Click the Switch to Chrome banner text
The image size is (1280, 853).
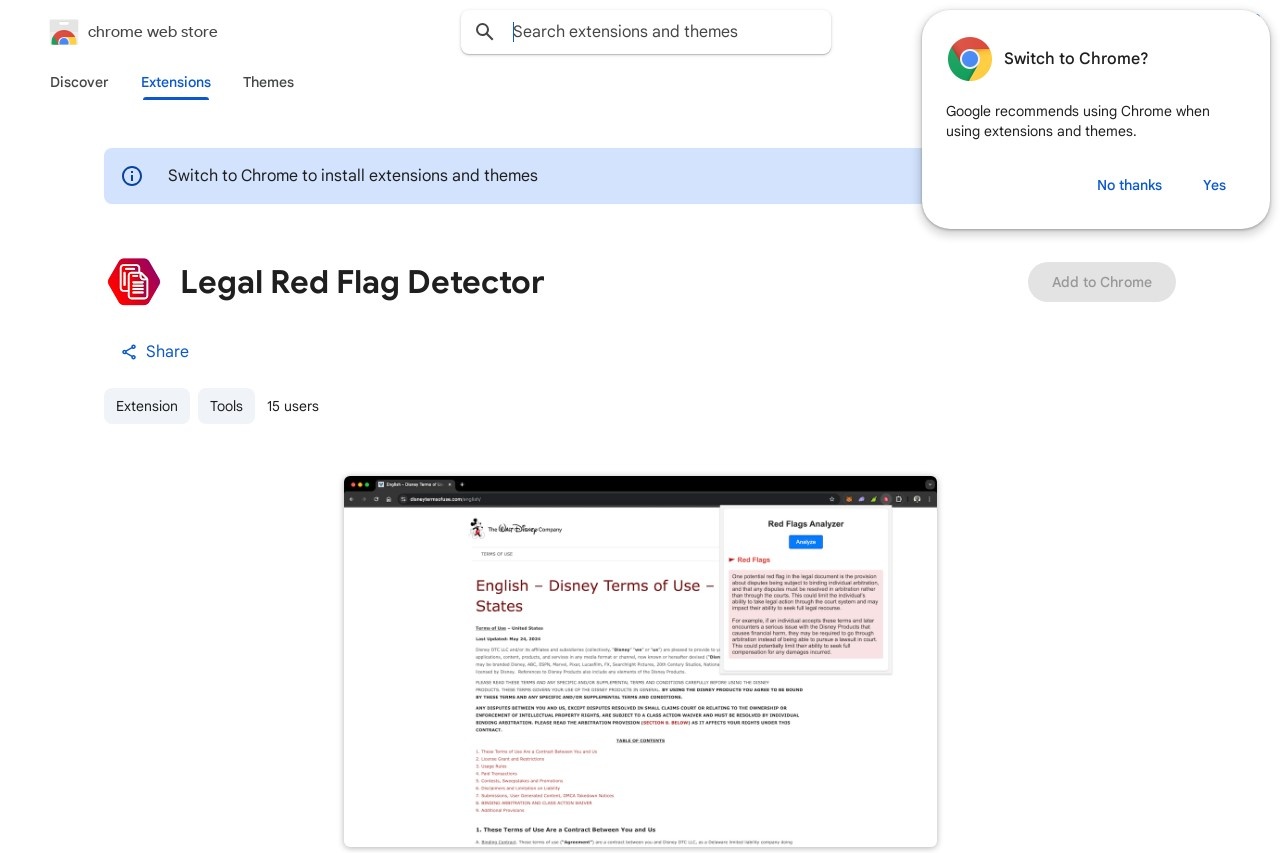tap(353, 176)
